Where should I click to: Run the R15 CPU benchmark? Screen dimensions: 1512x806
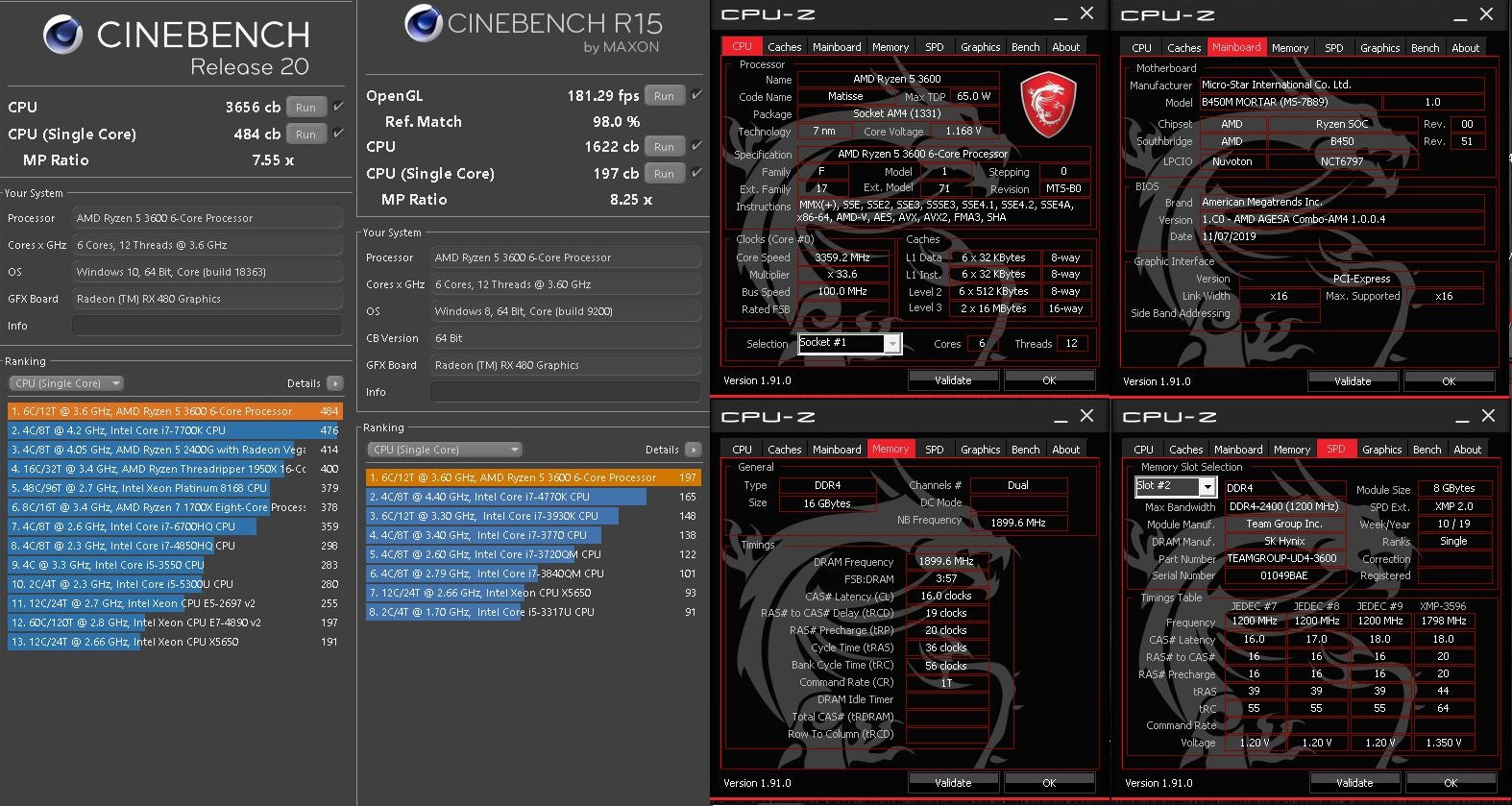(664, 147)
